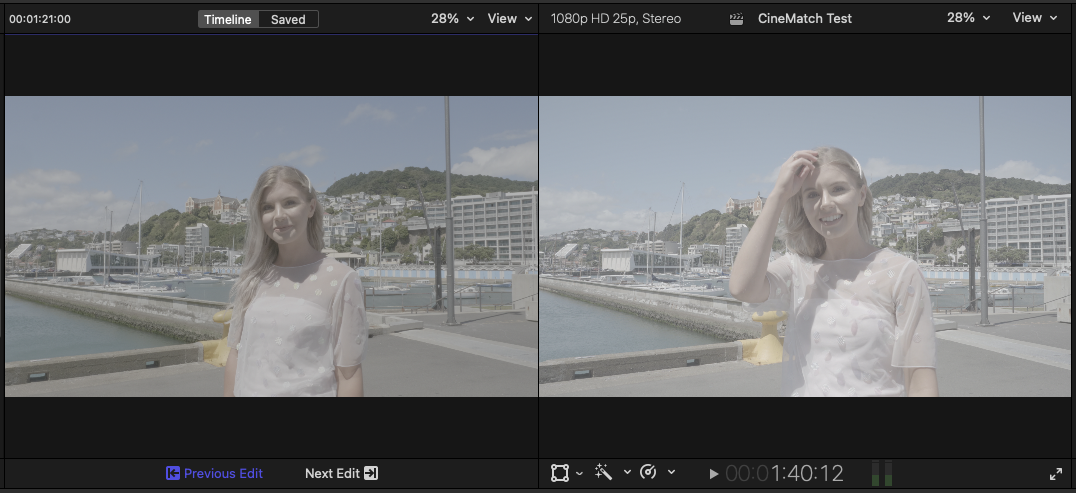The width and height of the screenshot is (1076, 493).
Task: Click the audio meters icon
Action: tap(881, 474)
